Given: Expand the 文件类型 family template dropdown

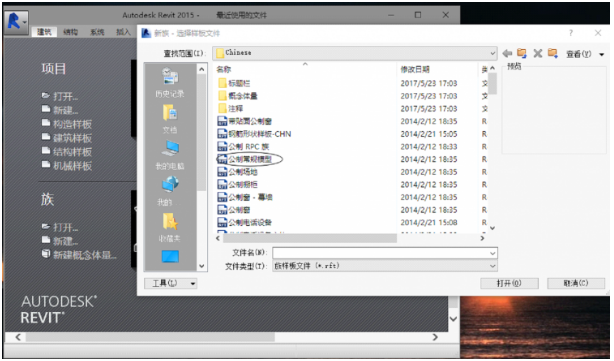Looking at the screenshot, I should click(x=493, y=266).
